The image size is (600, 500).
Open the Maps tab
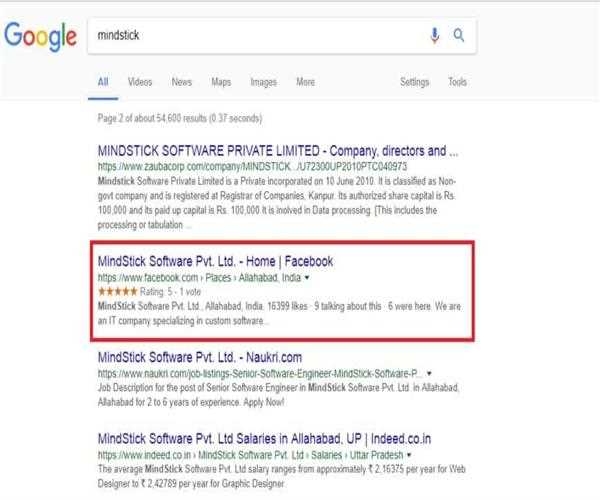point(221,82)
